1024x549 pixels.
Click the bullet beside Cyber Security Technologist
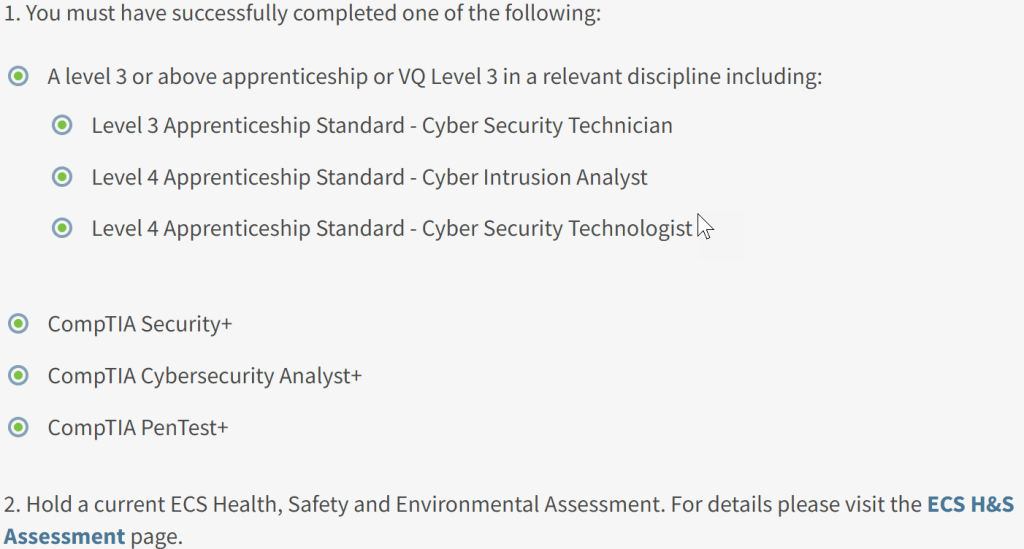[x=62, y=228]
